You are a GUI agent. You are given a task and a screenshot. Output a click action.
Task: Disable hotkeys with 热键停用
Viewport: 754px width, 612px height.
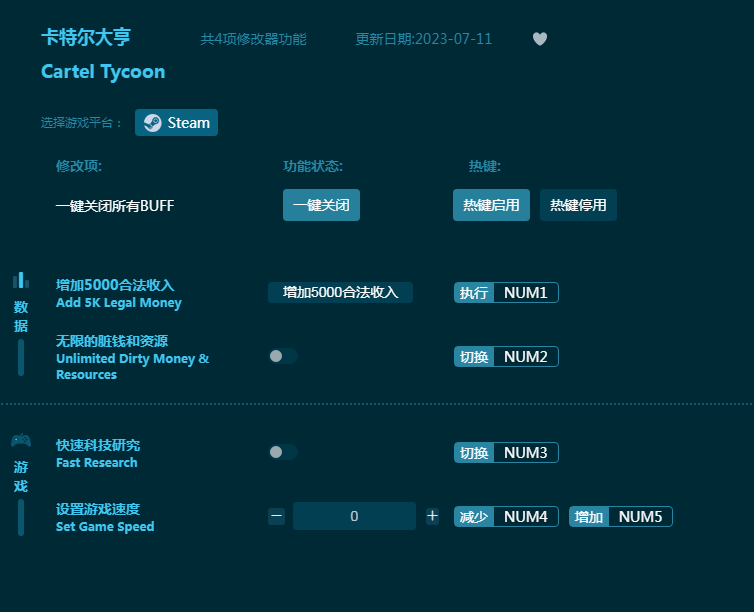[x=578, y=205]
